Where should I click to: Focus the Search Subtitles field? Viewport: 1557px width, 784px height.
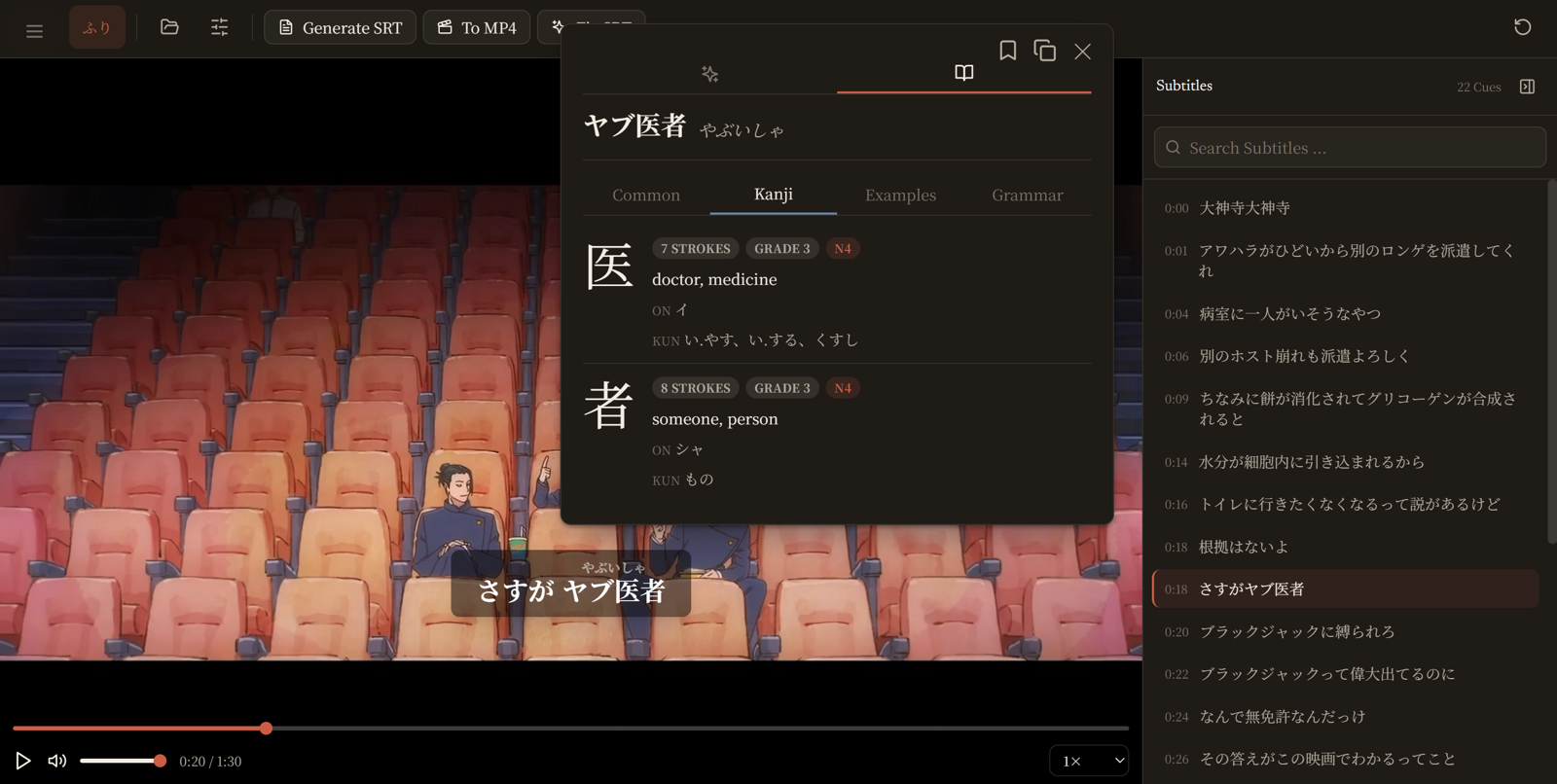[x=1350, y=148]
